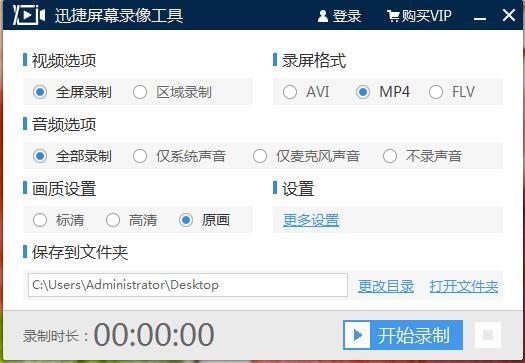Click the 迅捷屏幕录像工具 title text
Image resolution: width=525 pixels, height=363 pixels.
click(x=119, y=16)
